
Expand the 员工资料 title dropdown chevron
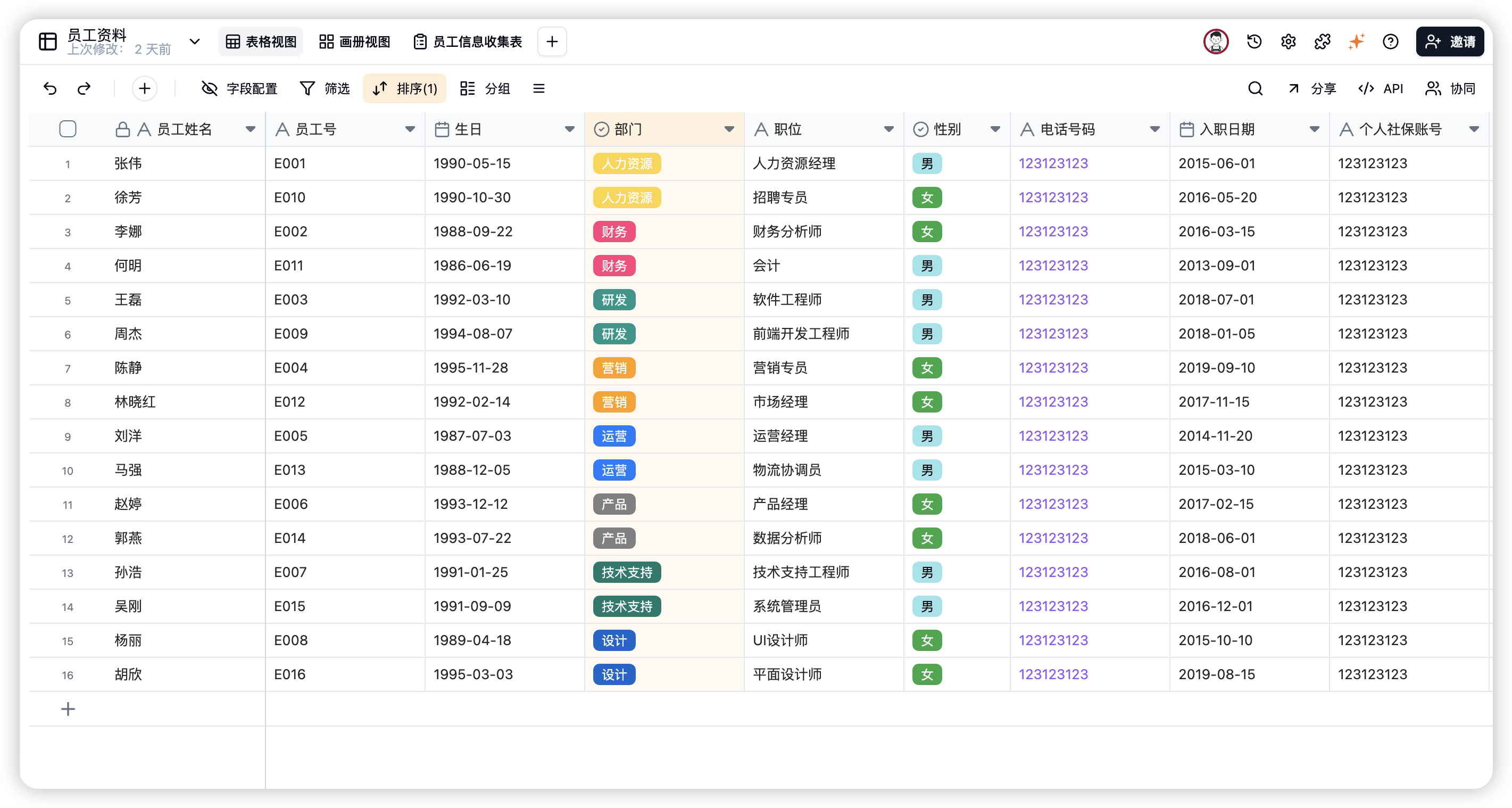pos(195,42)
